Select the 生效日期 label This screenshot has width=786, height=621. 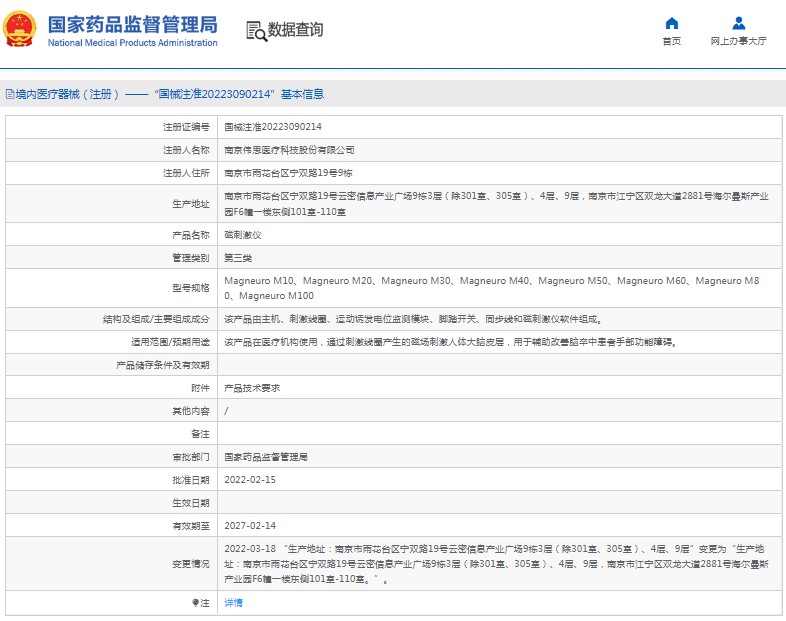pyautogui.click(x=190, y=503)
